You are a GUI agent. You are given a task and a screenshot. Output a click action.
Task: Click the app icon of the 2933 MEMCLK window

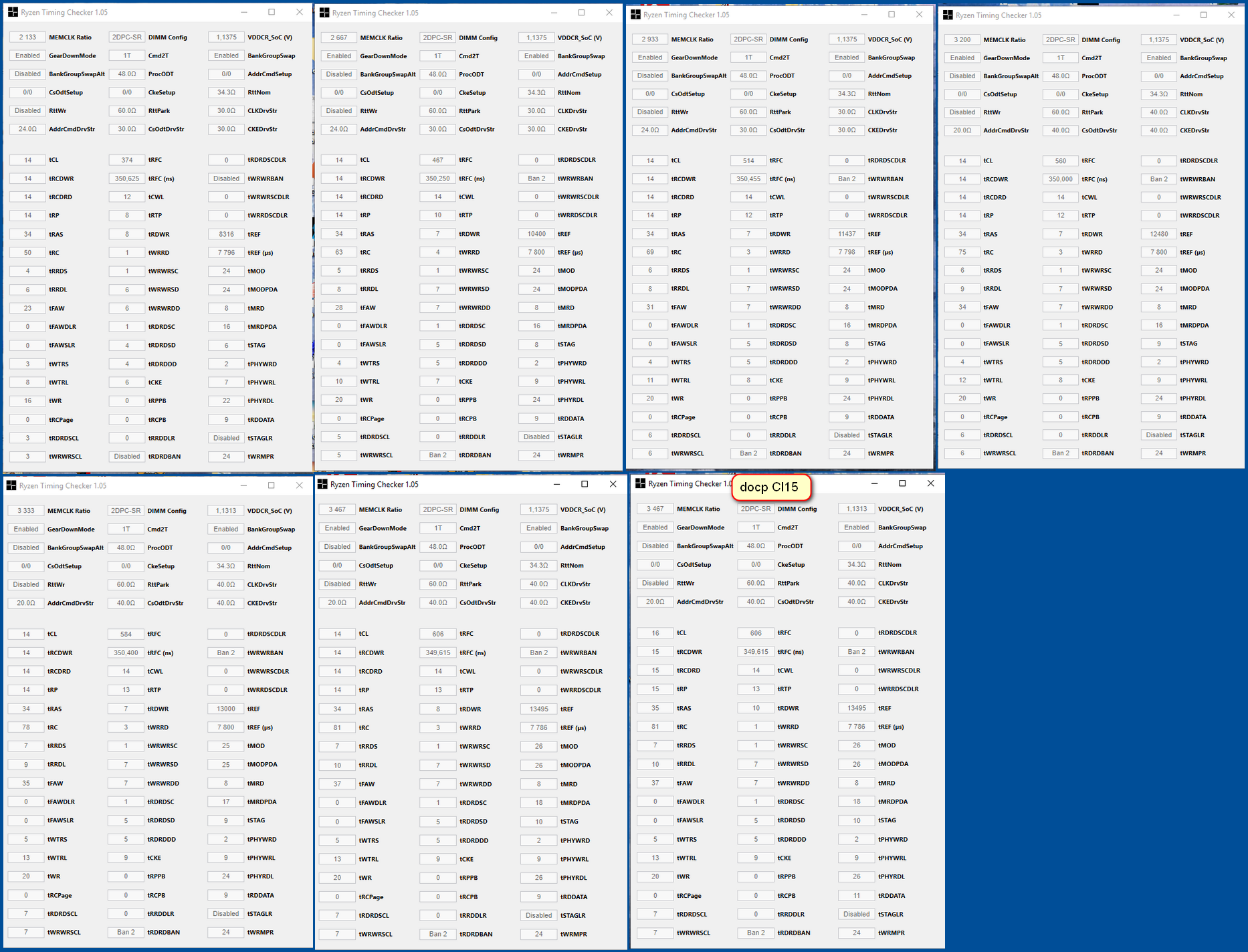point(636,15)
